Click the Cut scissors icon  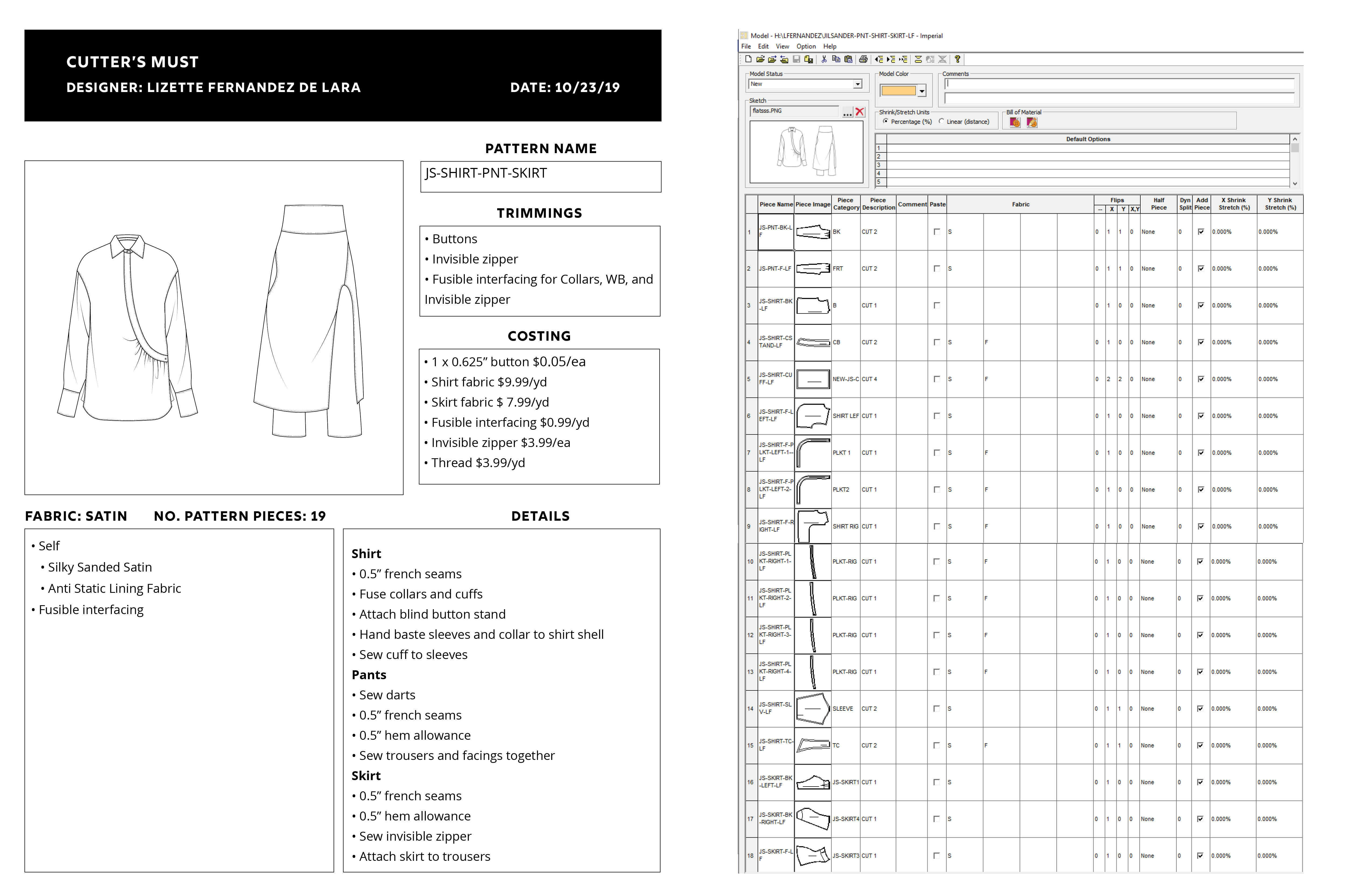pos(824,59)
